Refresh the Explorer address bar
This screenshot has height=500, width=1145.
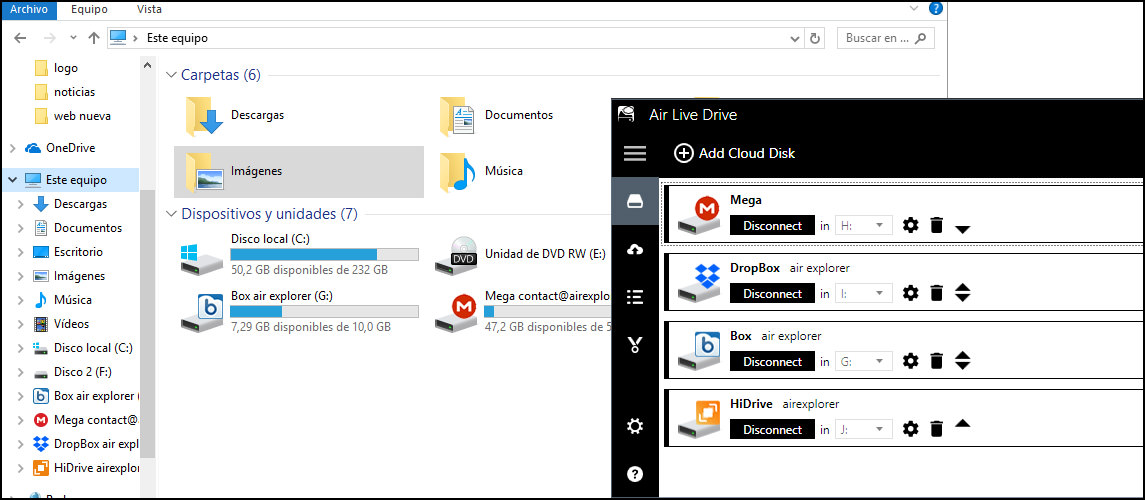click(x=815, y=38)
